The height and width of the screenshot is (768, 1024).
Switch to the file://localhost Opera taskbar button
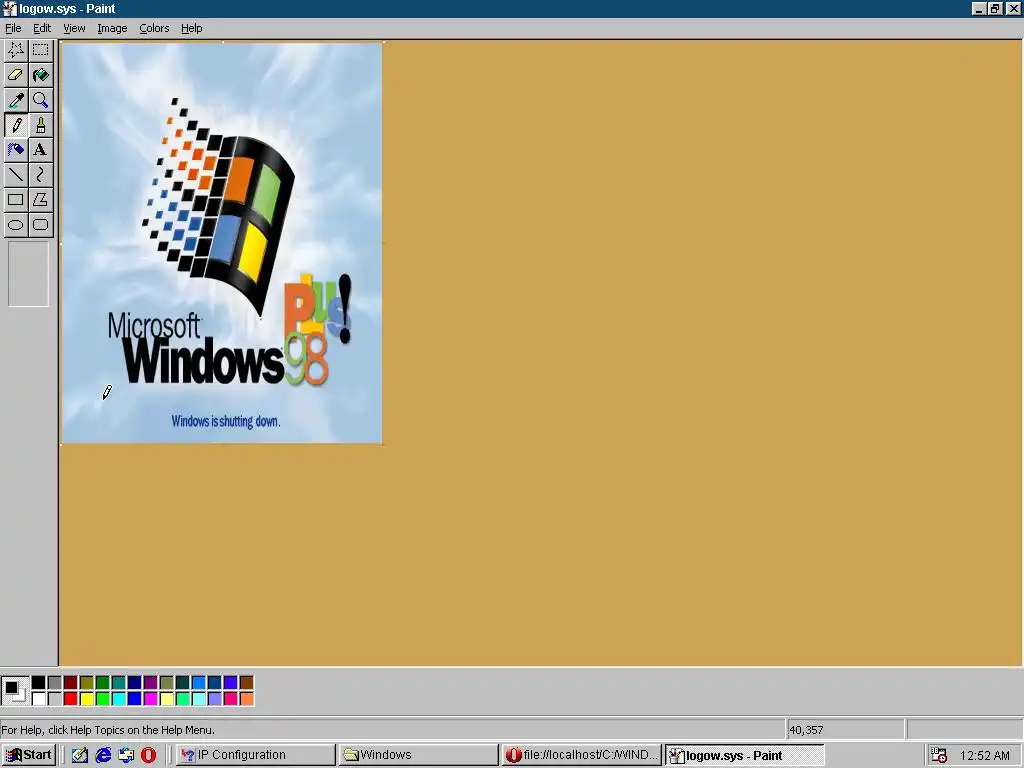coord(582,755)
